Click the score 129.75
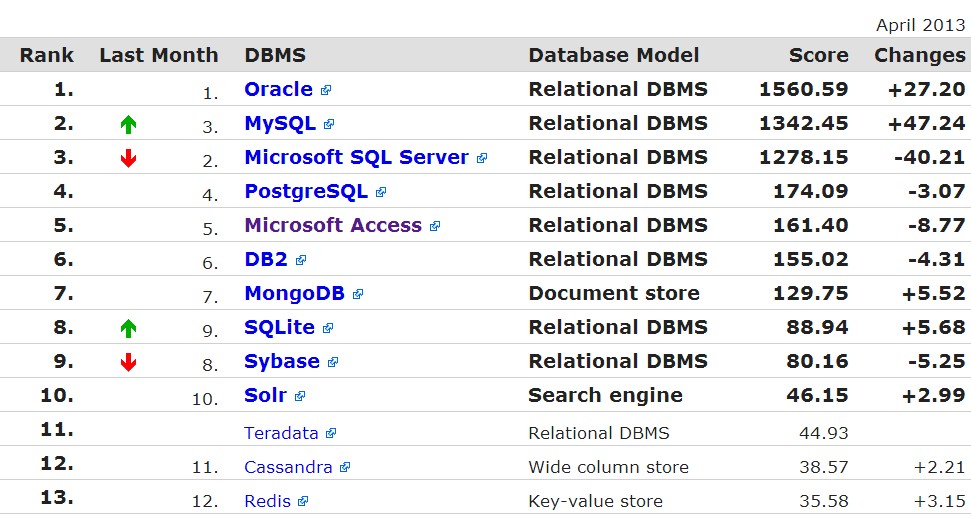Screen dimensions: 971x522 click(x=811, y=293)
